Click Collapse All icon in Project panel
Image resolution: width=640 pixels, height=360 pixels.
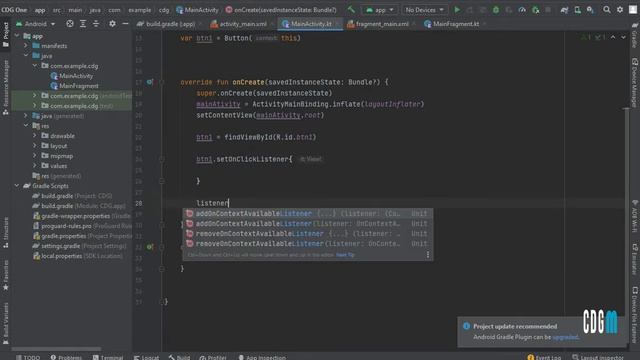point(96,24)
